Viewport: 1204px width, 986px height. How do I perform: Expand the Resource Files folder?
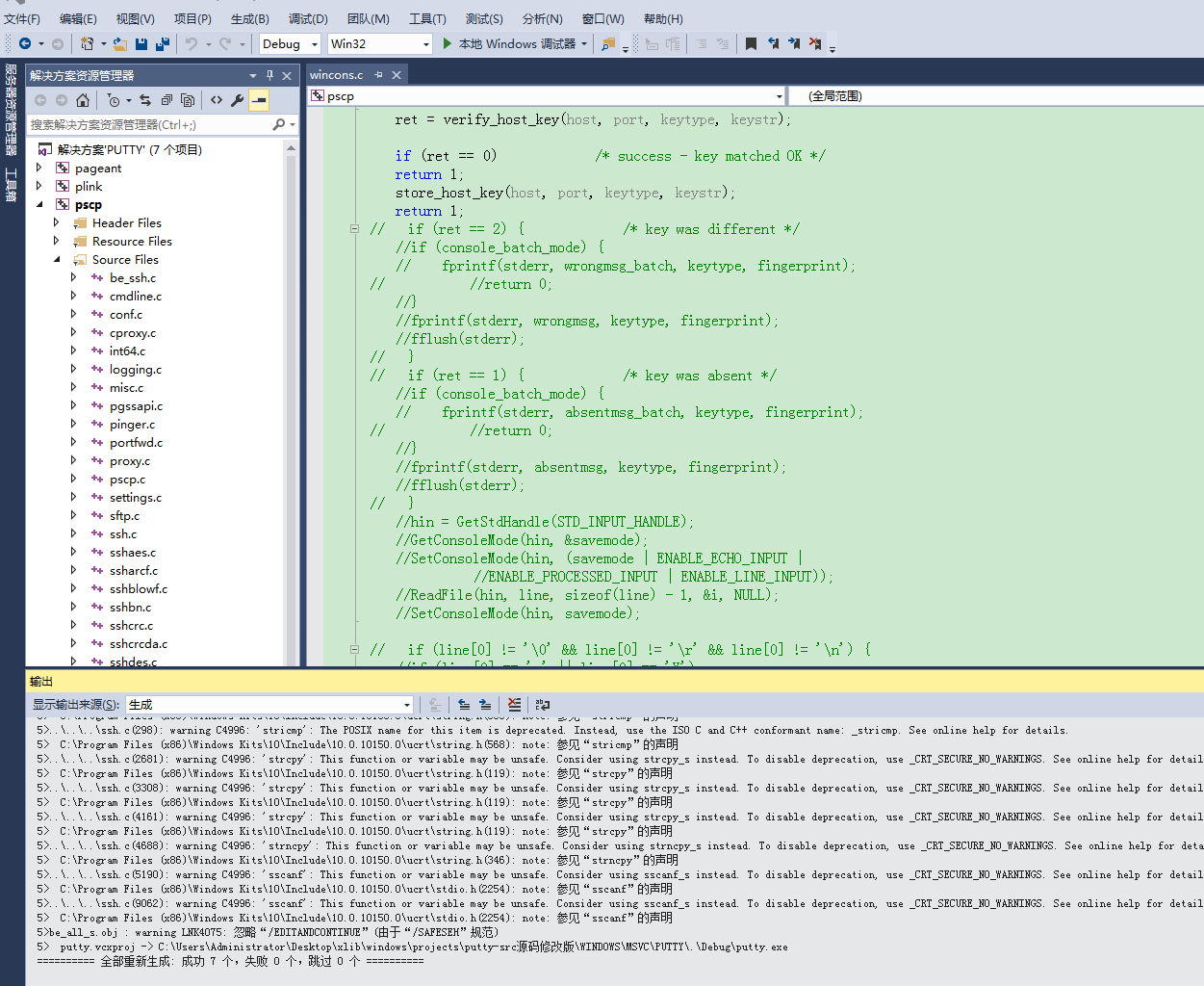pyautogui.click(x=57, y=241)
